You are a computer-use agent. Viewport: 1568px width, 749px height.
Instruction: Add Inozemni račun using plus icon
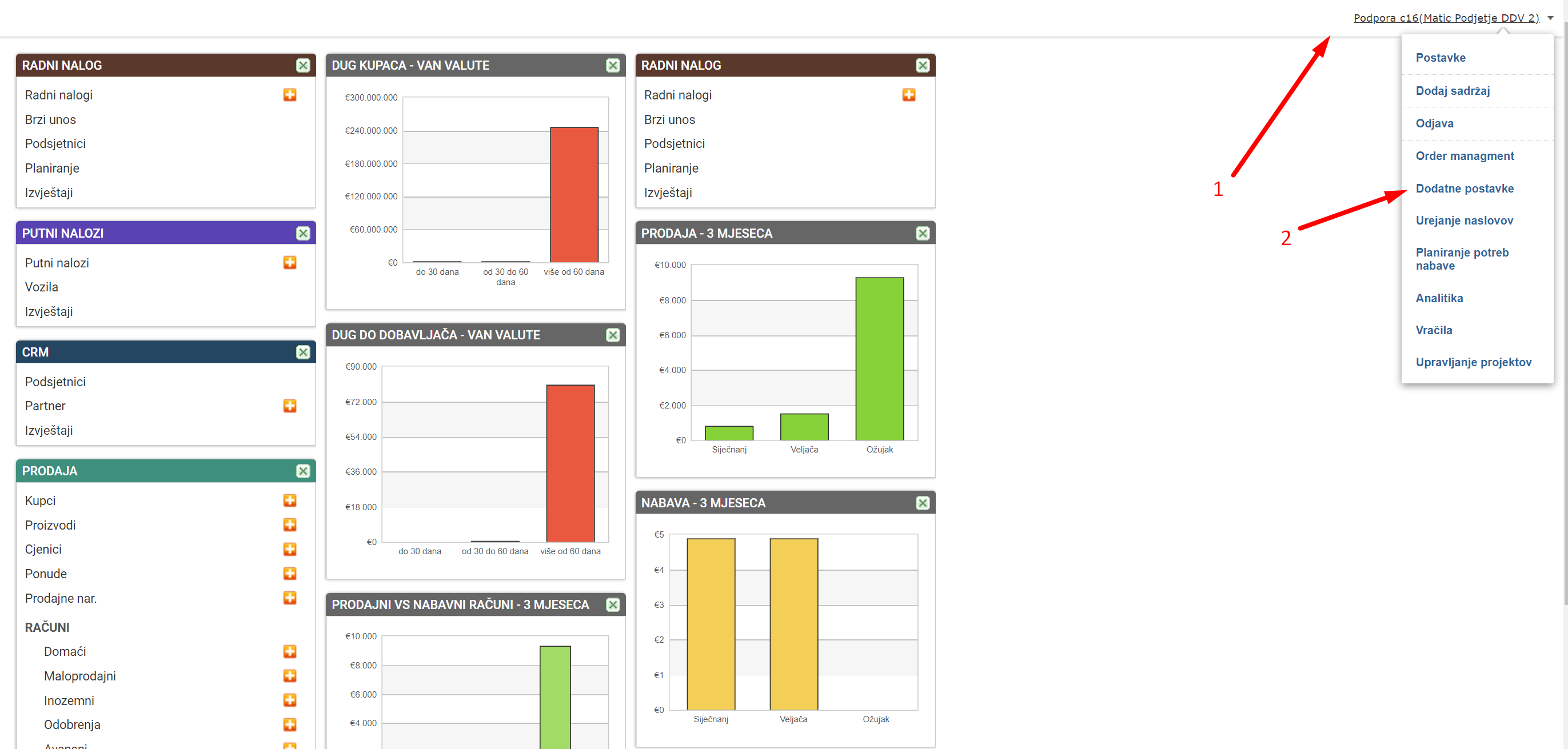pos(290,700)
